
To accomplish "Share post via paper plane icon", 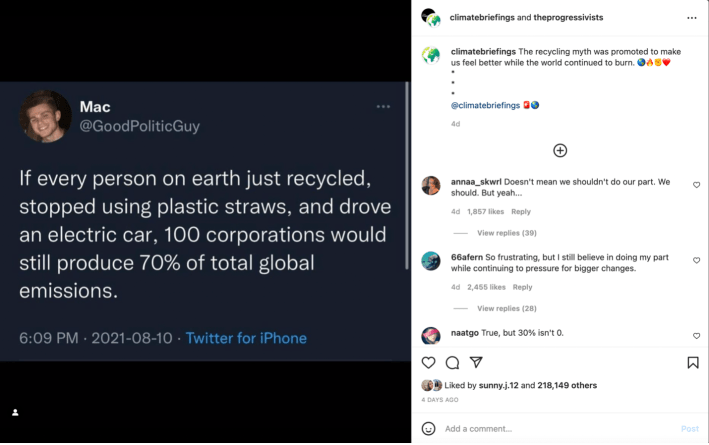I will point(476,362).
